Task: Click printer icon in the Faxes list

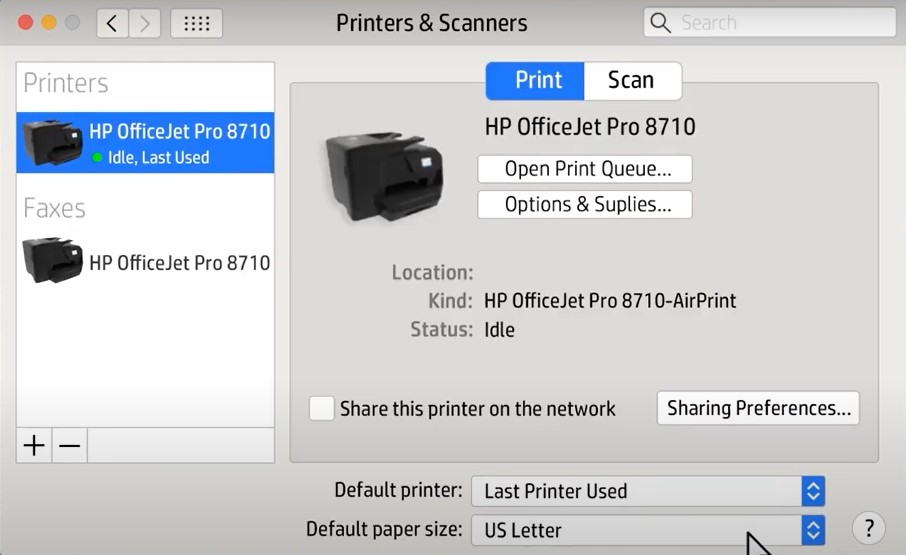Action: coord(52,261)
